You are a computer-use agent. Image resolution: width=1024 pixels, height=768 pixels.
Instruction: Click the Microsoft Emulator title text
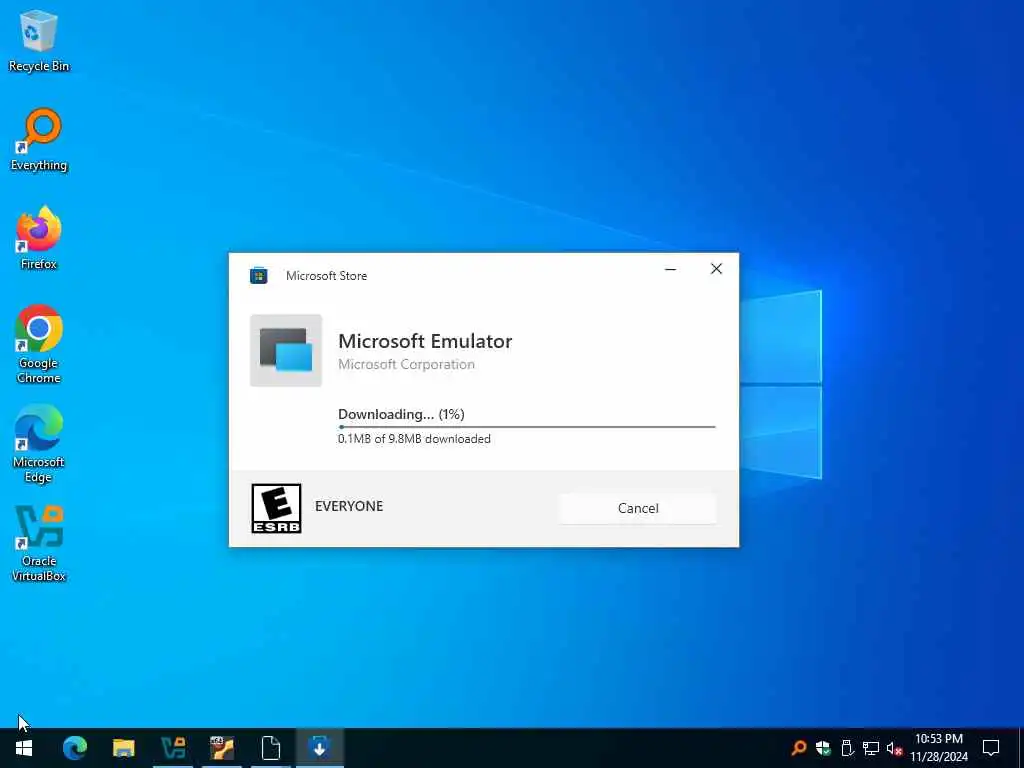pos(425,341)
